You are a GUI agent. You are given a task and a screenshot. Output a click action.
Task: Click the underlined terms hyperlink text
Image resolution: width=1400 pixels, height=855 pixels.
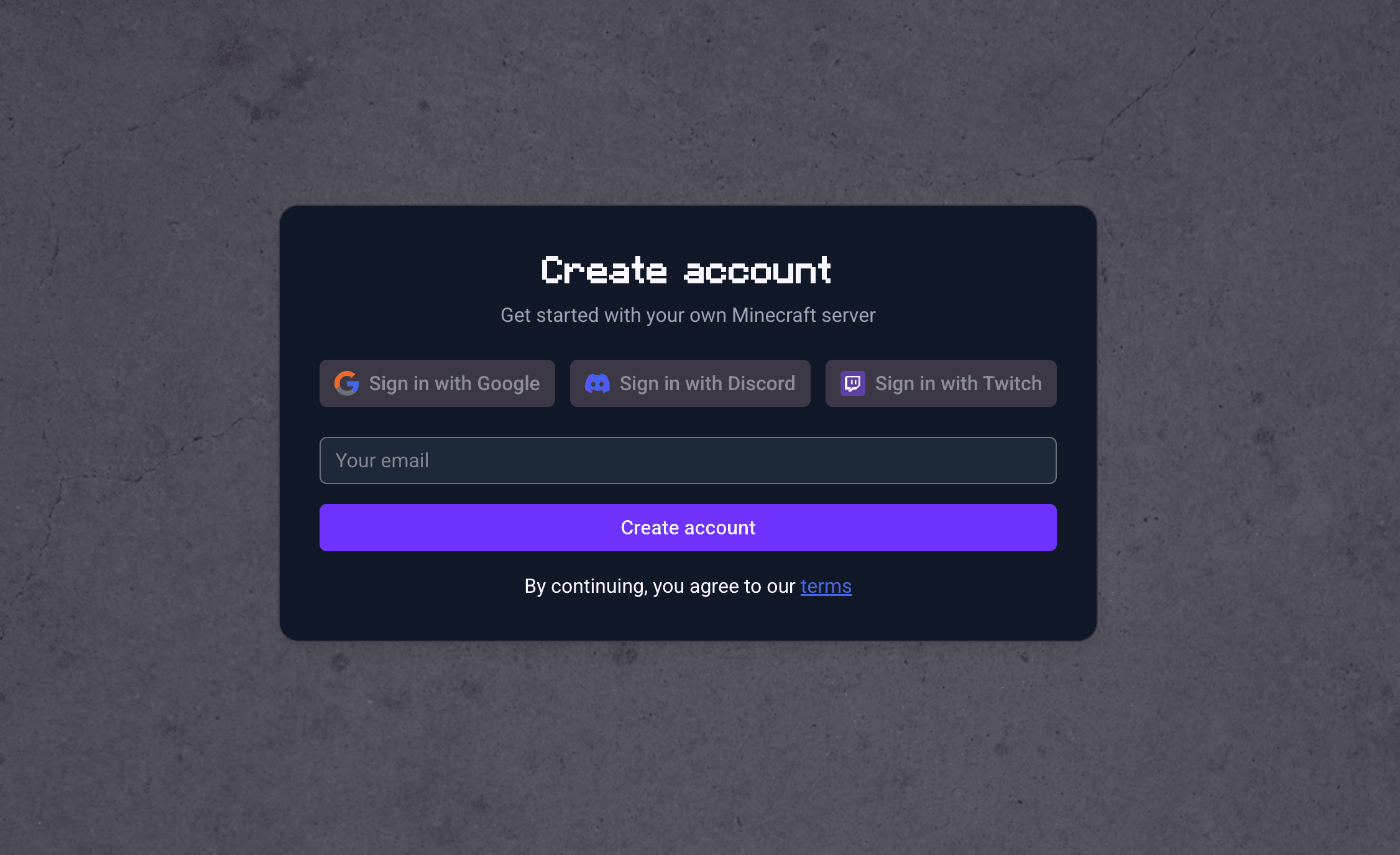(826, 586)
